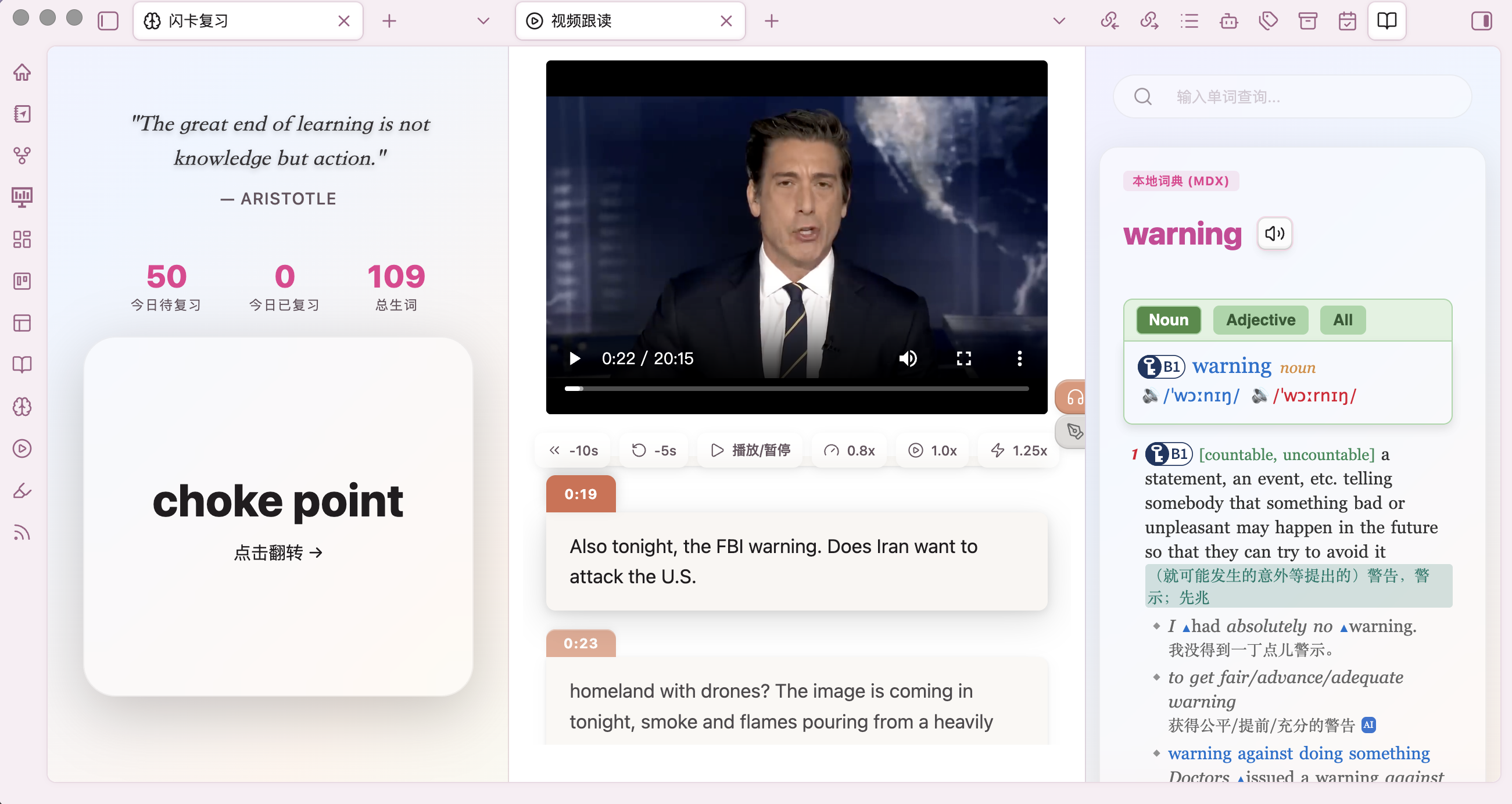Viewport: 1512px width, 804px height.
Task: Open the archive box icon in toolbar
Action: [1307, 21]
